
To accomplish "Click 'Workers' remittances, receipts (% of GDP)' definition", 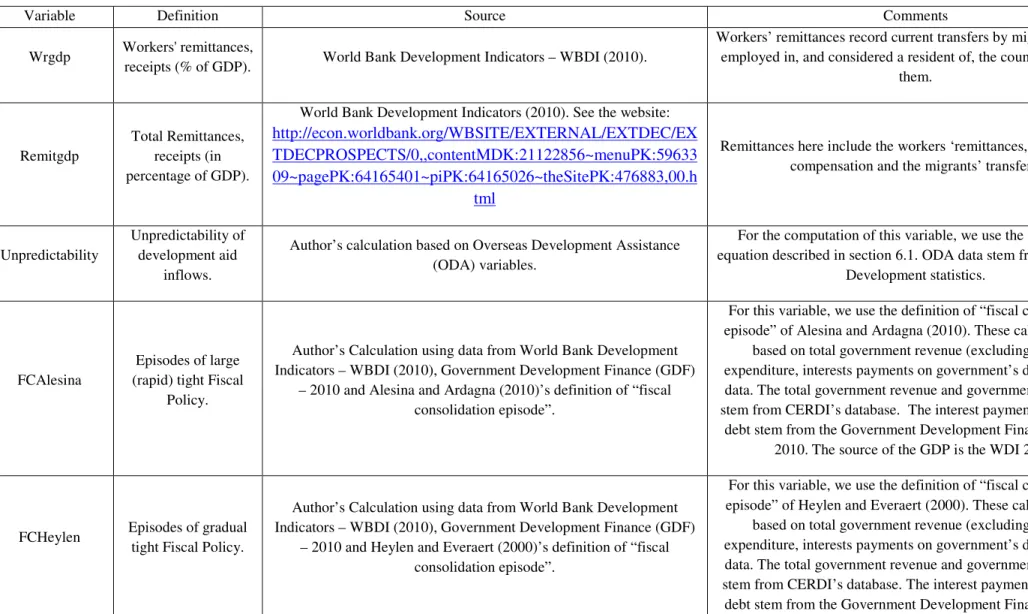I will tap(188, 57).
